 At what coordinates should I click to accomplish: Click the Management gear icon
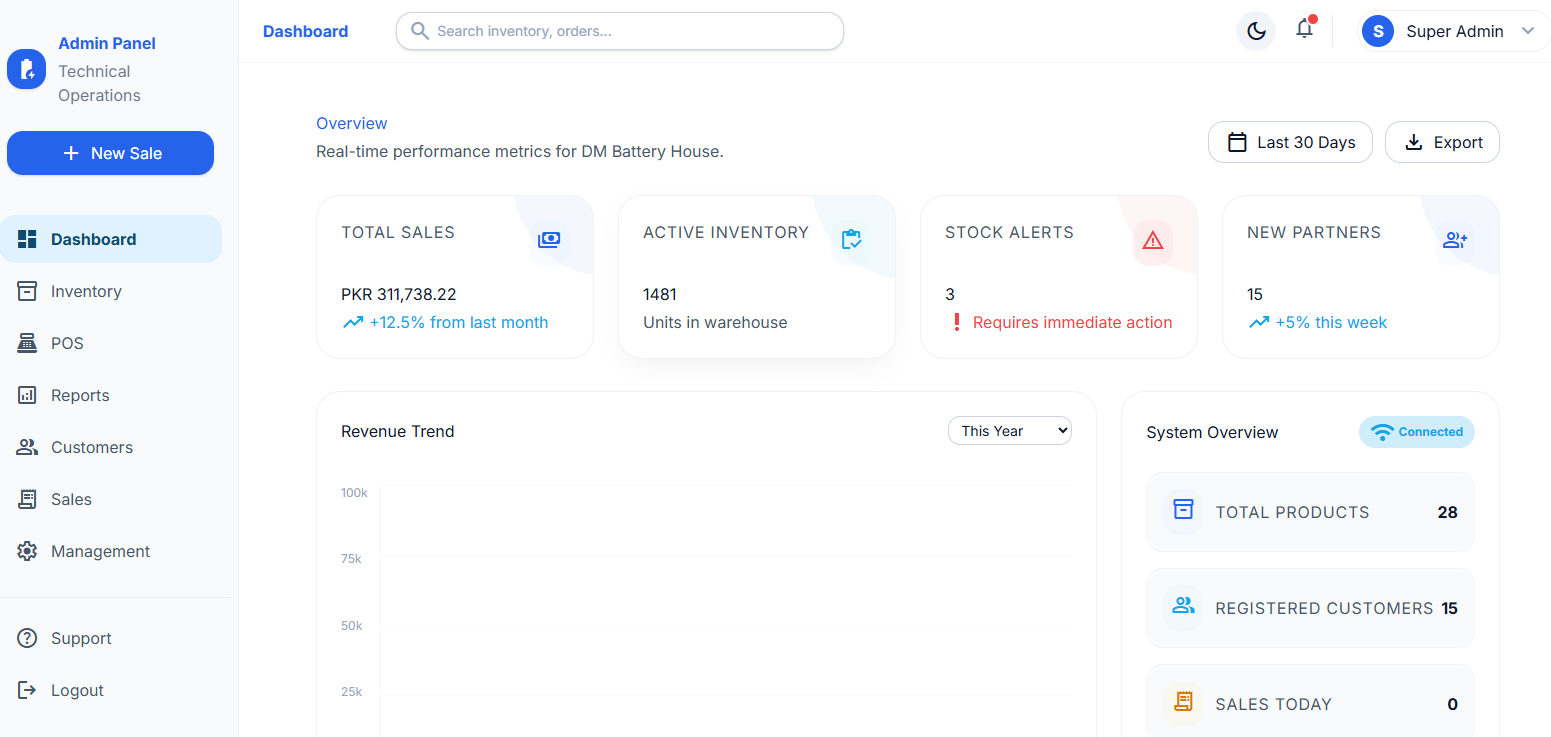pos(27,551)
